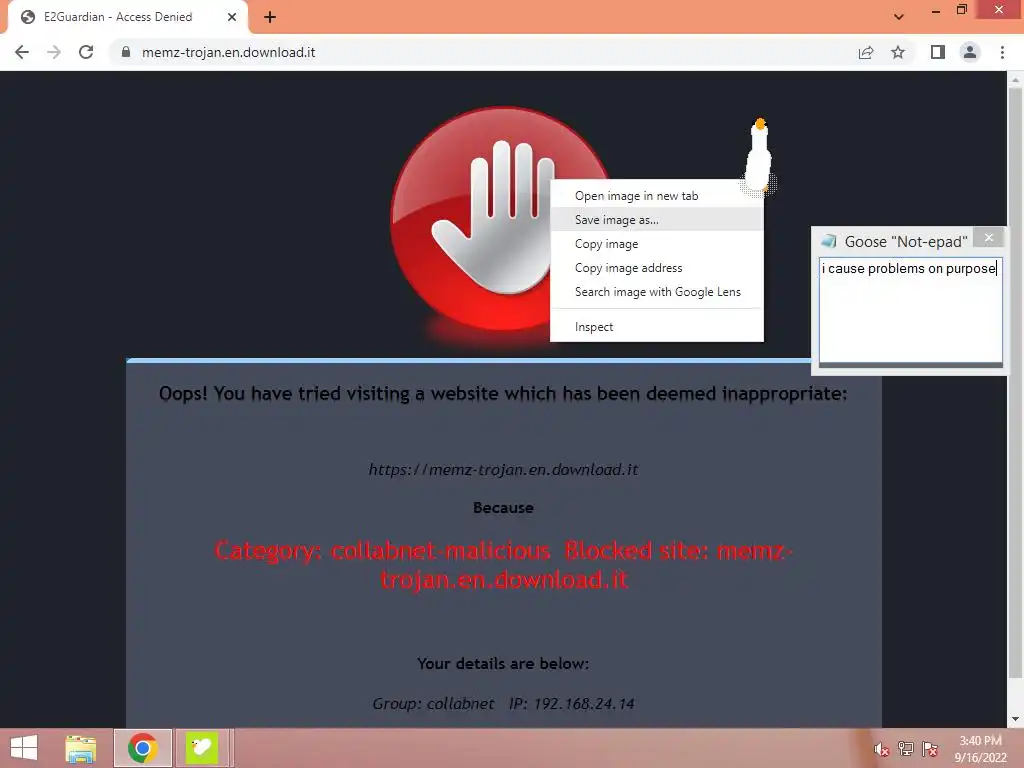
Task: Click the blocked URL https://memz-trojan.en.download.it
Action: pos(503,470)
